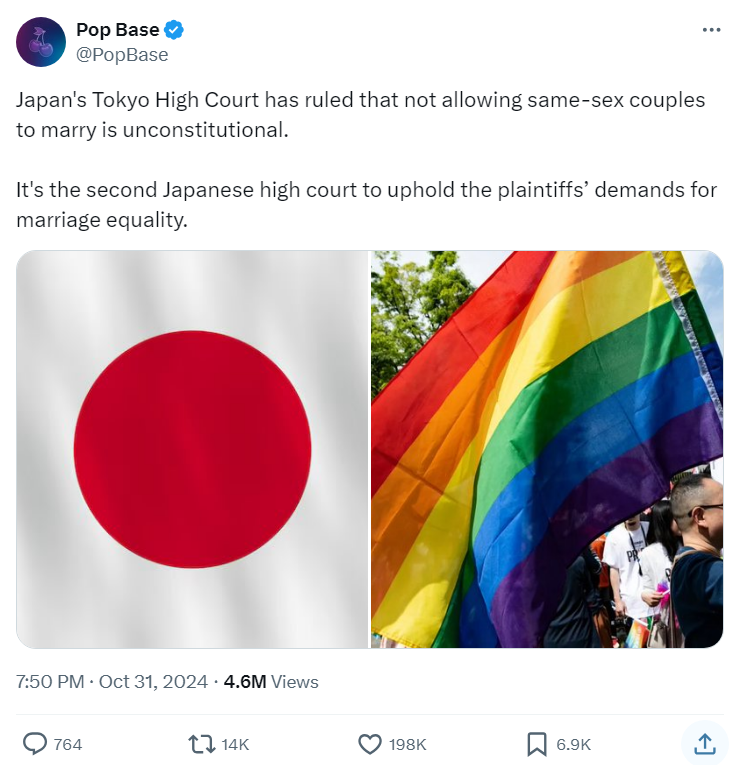
Task: Click the reply speech bubble icon
Action: (x=35, y=744)
